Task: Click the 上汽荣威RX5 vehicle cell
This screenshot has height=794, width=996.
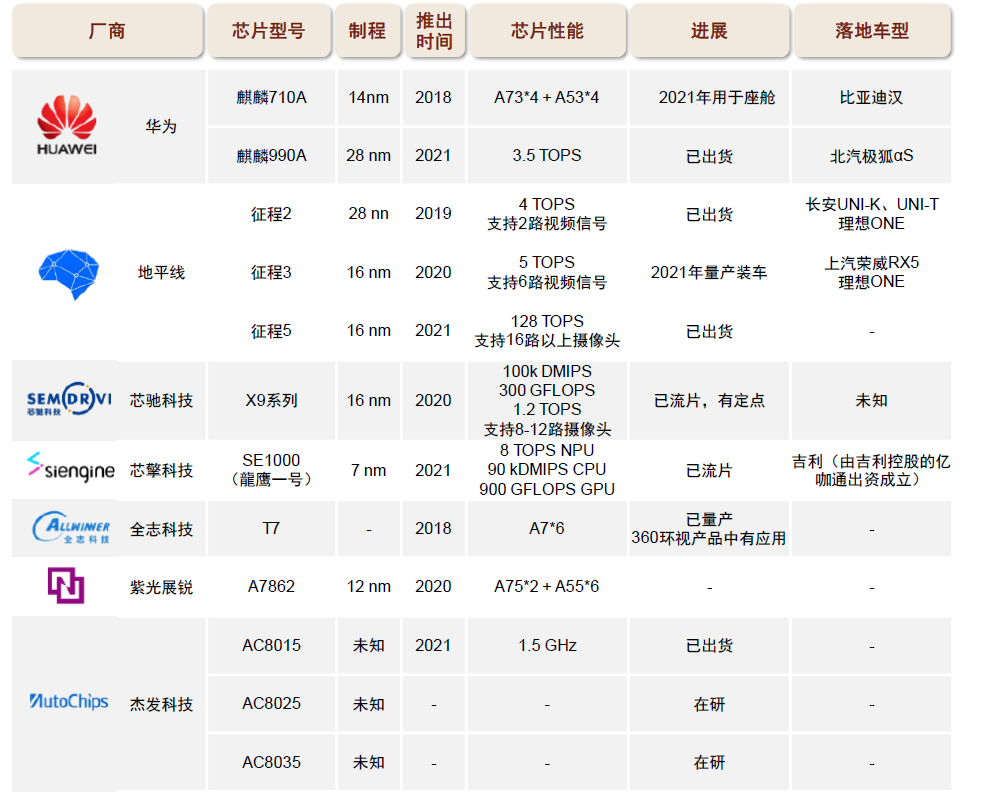Action: [x=872, y=273]
